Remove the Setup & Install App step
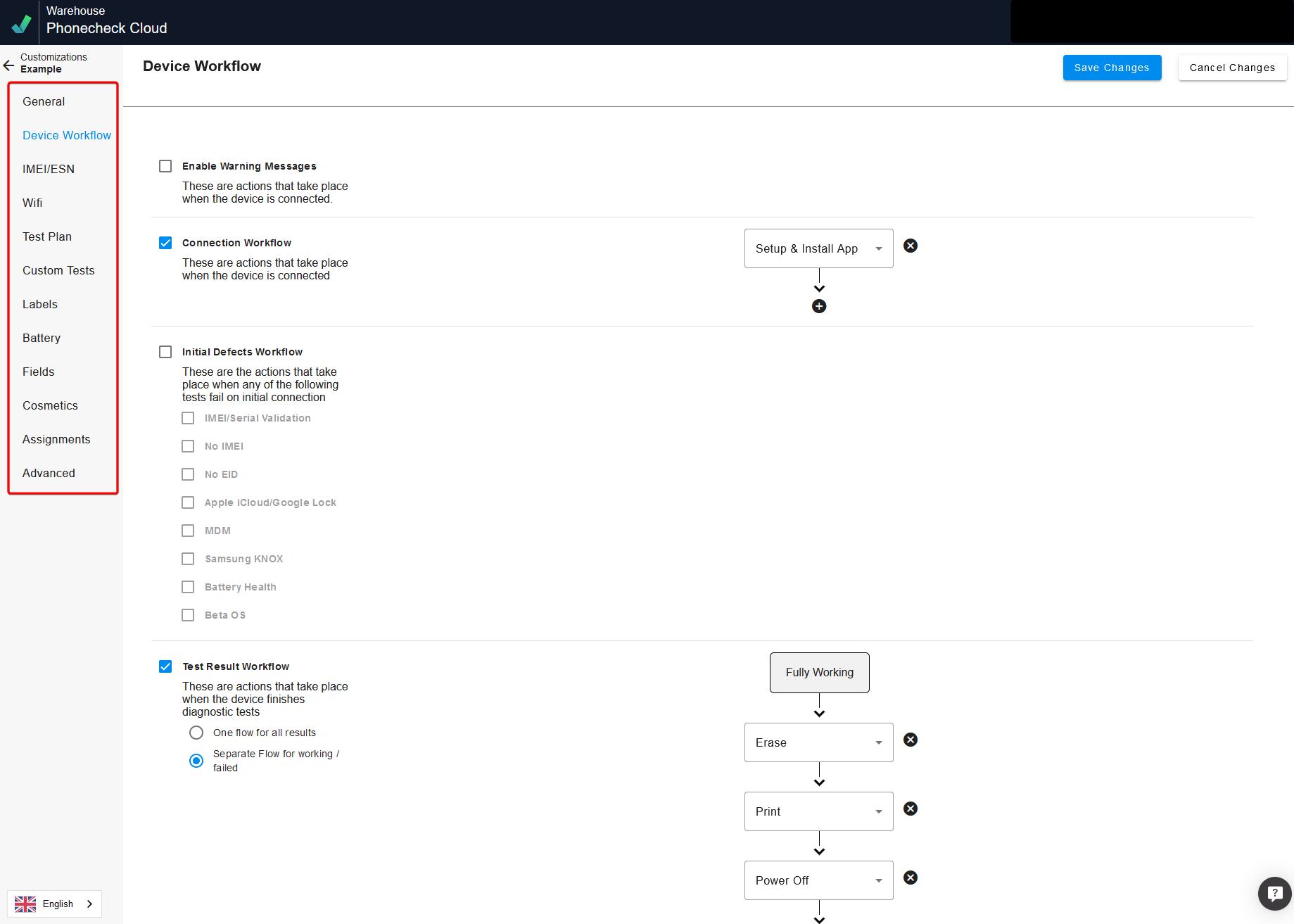The width and height of the screenshot is (1294, 924). click(910, 246)
